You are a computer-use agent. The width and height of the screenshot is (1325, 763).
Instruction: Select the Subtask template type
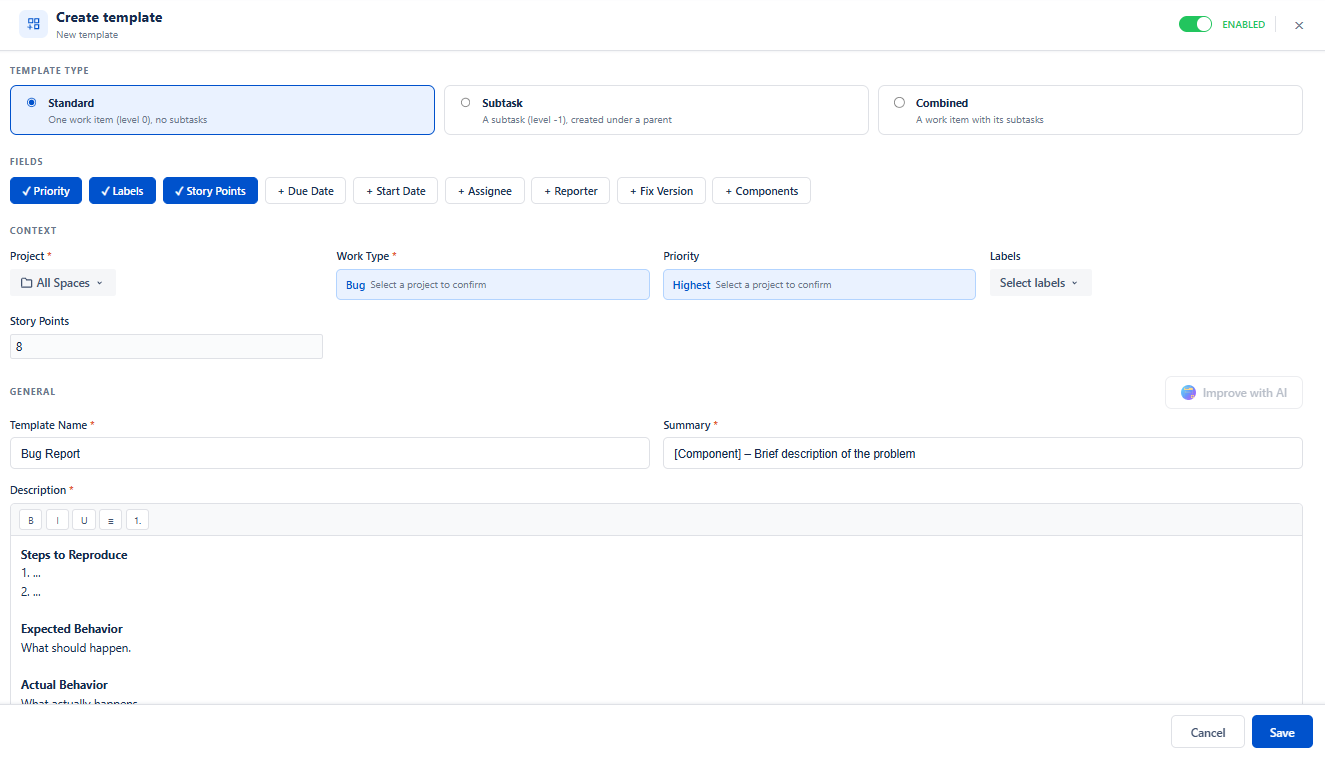click(x=656, y=110)
